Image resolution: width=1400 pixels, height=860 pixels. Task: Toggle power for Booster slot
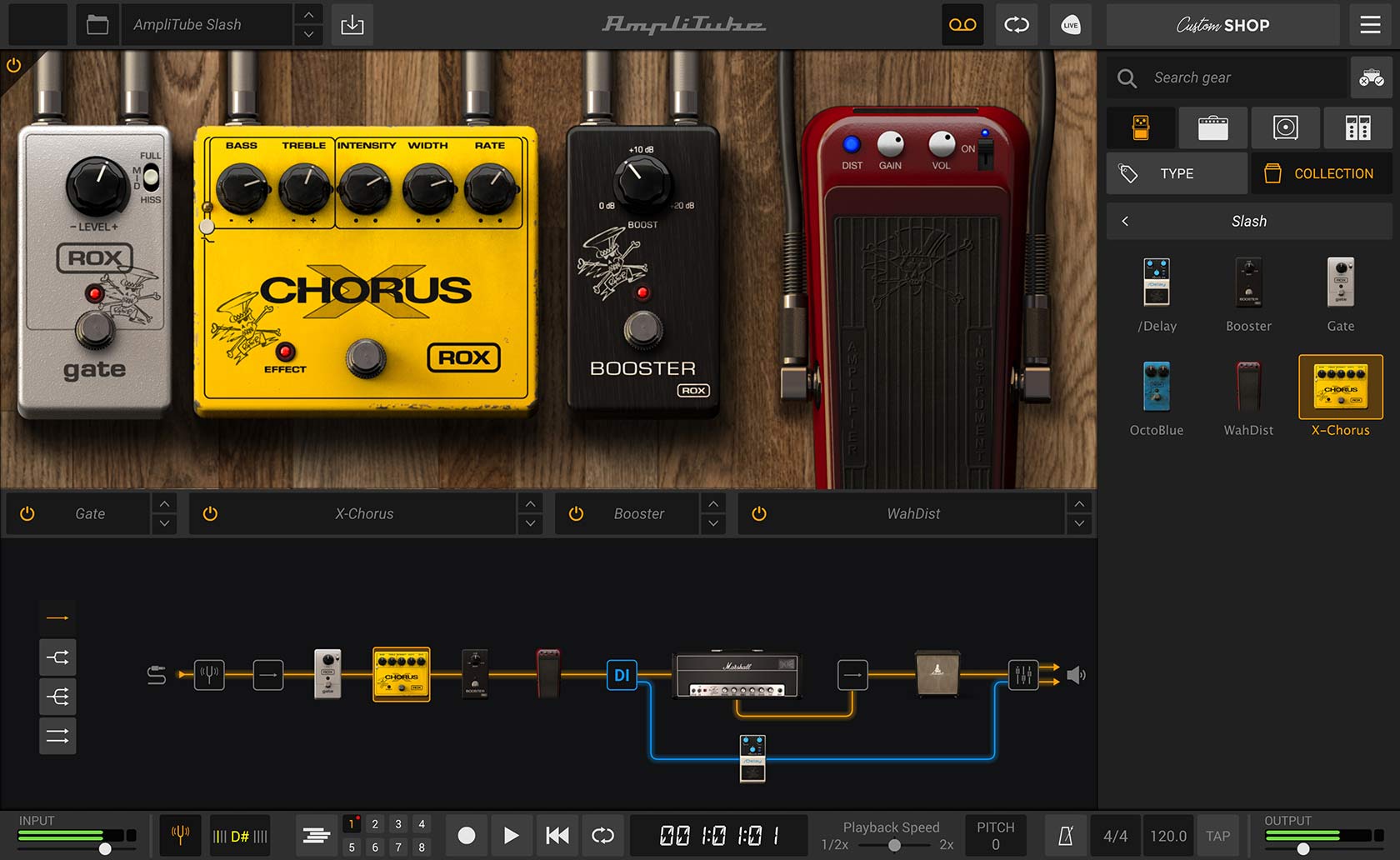click(576, 514)
